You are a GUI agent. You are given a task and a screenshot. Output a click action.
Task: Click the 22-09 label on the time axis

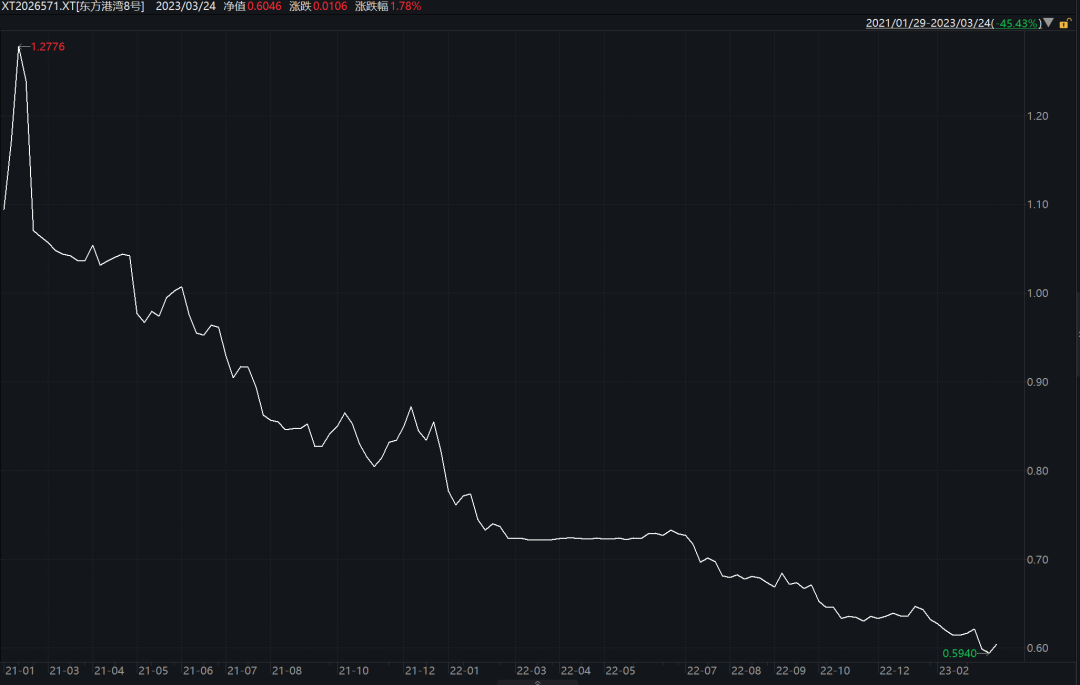(791, 671)
